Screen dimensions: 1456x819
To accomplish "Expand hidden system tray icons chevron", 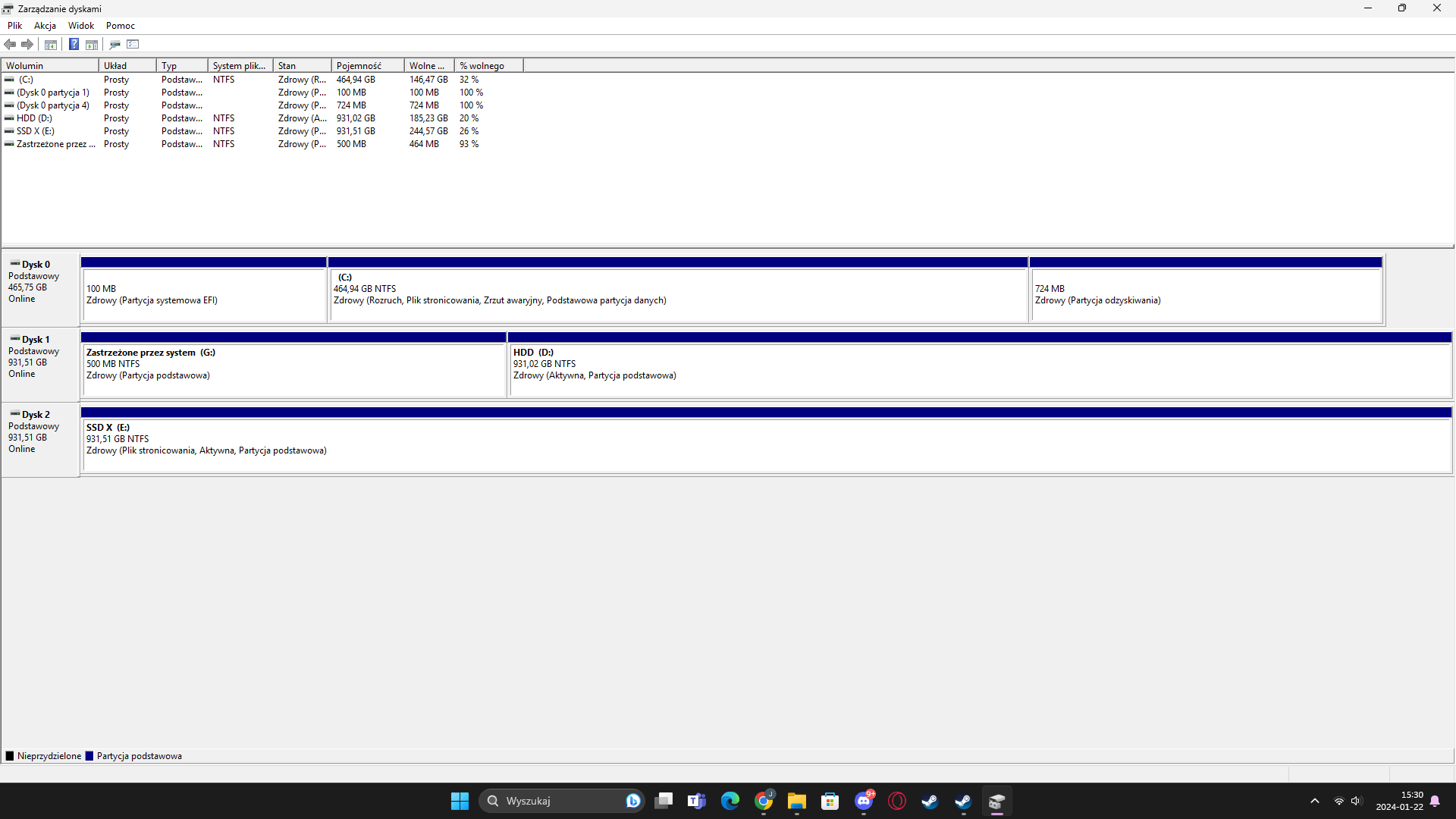I will 1315,801.
